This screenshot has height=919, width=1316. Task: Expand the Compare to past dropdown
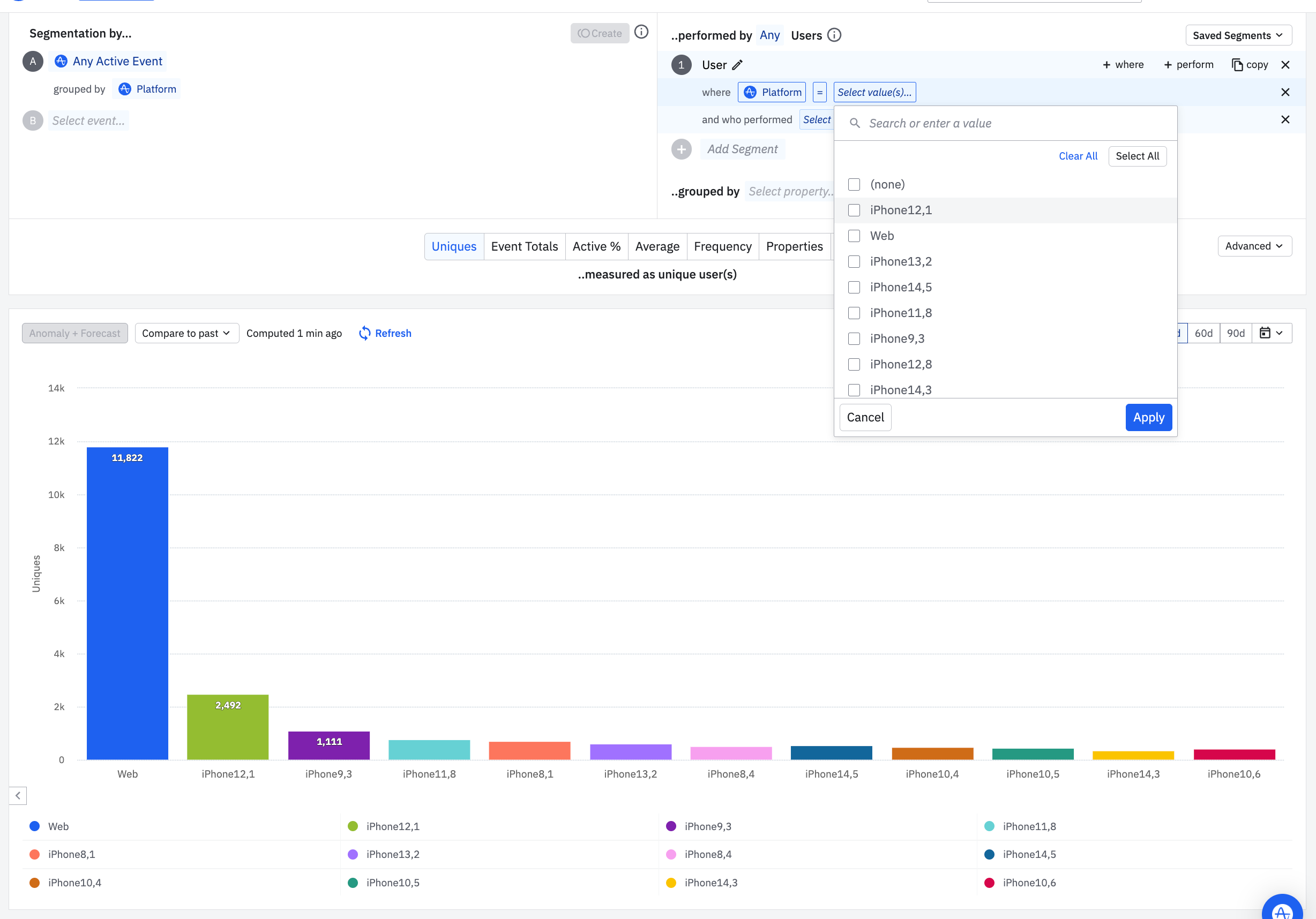186,333
